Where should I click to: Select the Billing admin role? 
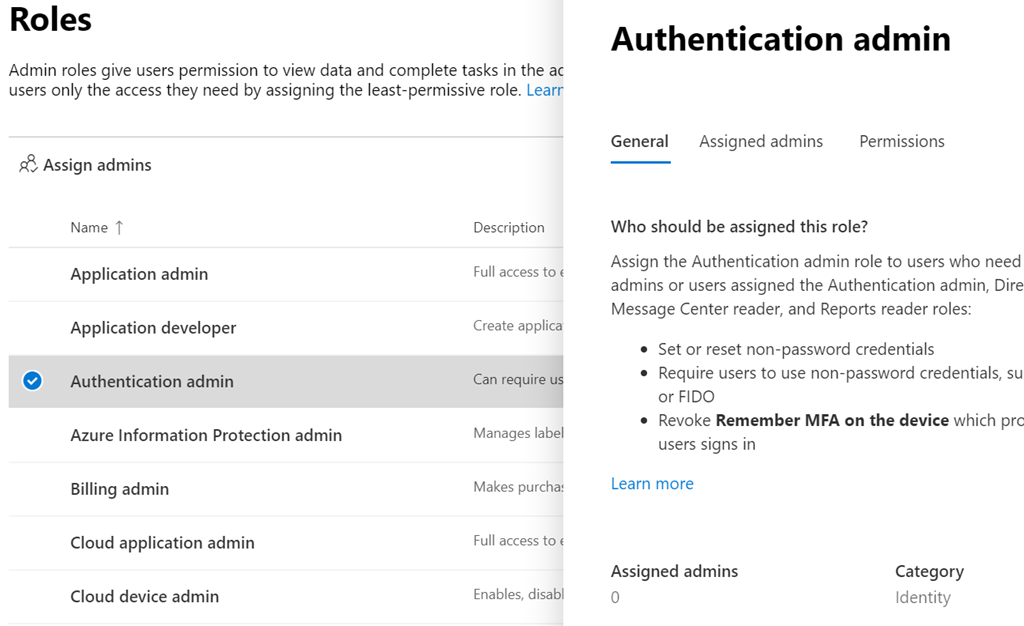[119, 489]
